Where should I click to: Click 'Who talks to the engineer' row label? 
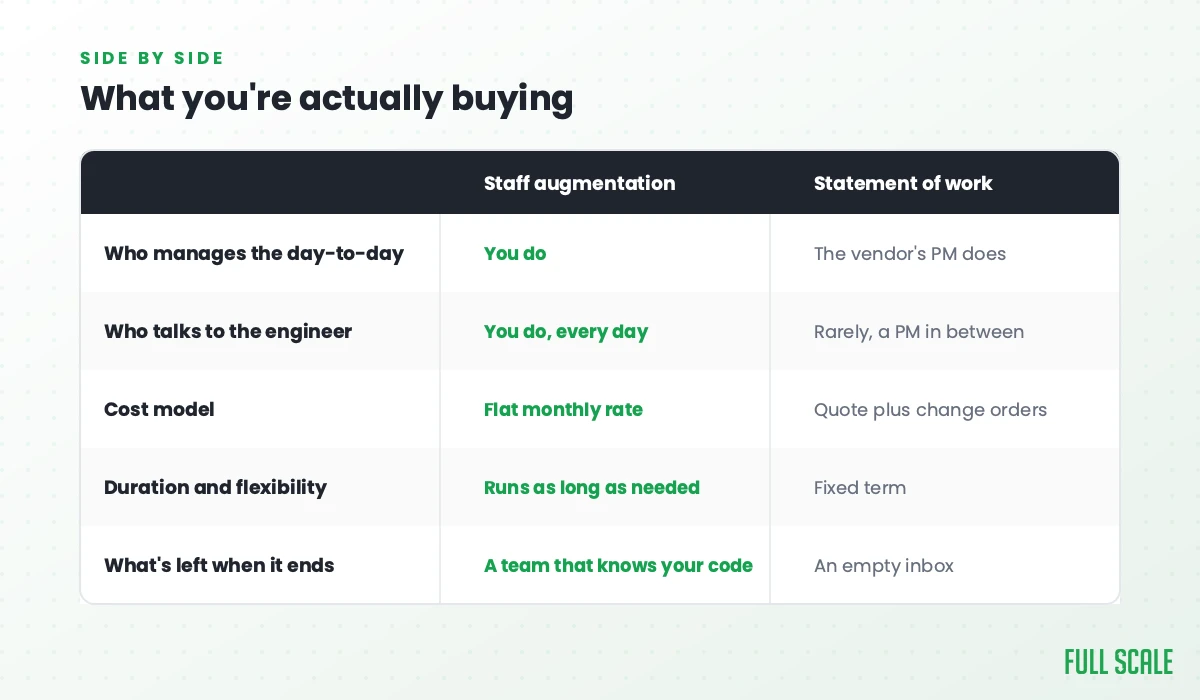point(228,332)
